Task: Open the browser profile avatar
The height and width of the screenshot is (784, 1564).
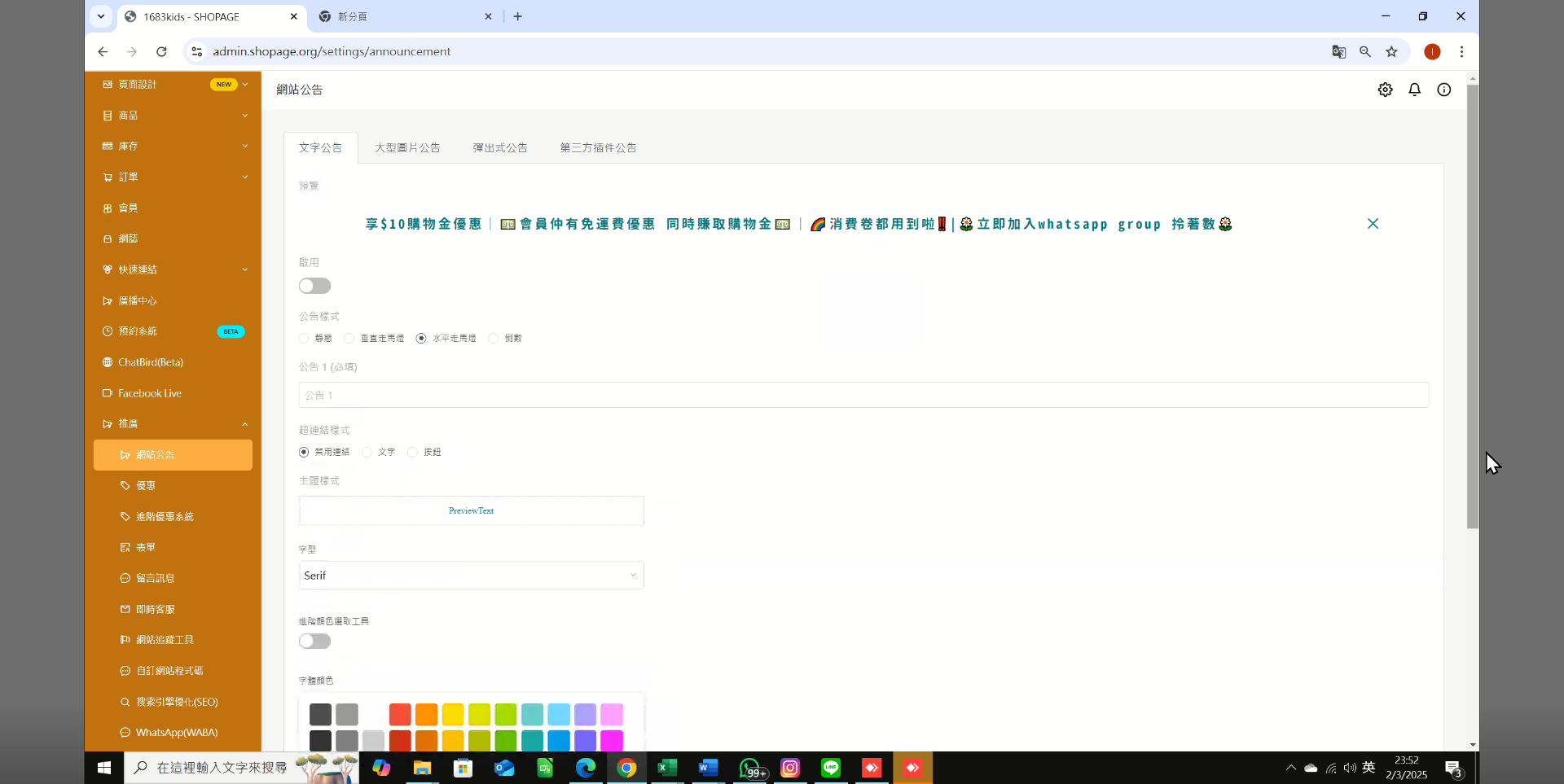Action: (x=1432, y=51)
